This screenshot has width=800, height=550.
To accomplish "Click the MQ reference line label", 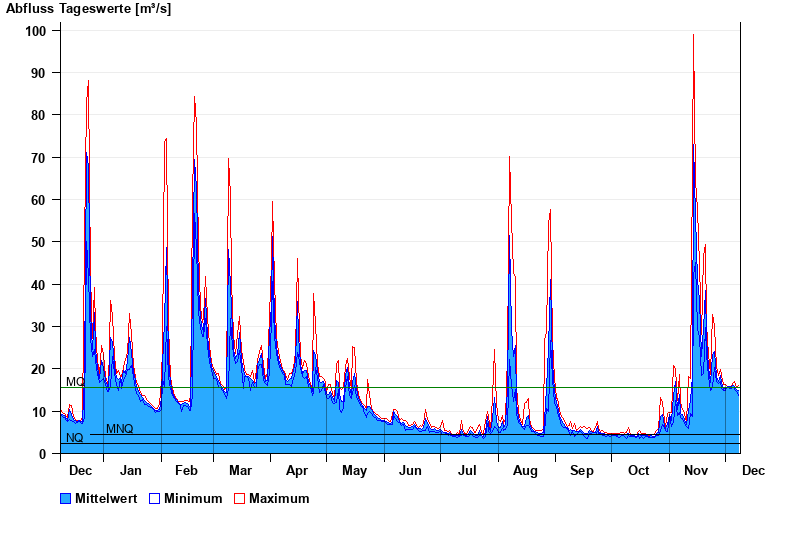I will click(x=75, y=382).
